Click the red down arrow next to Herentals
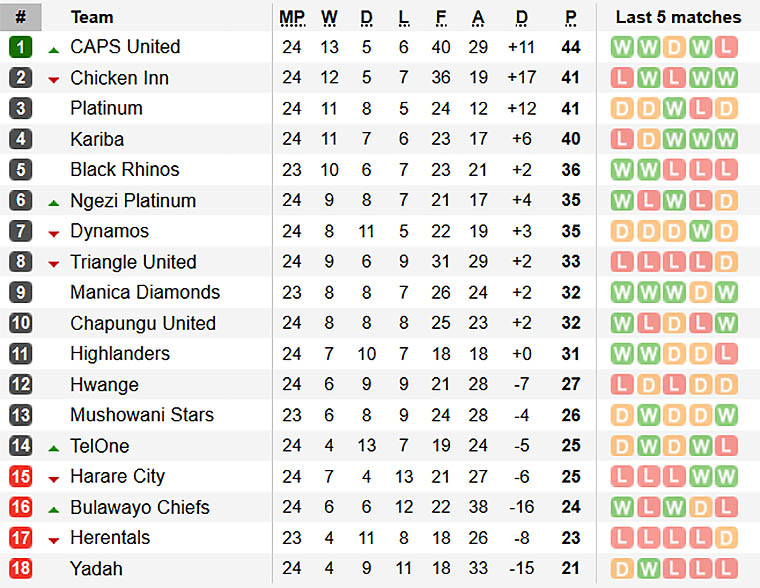Image resolution: width=760 pixels, height=588 pixels. (54, 540)
